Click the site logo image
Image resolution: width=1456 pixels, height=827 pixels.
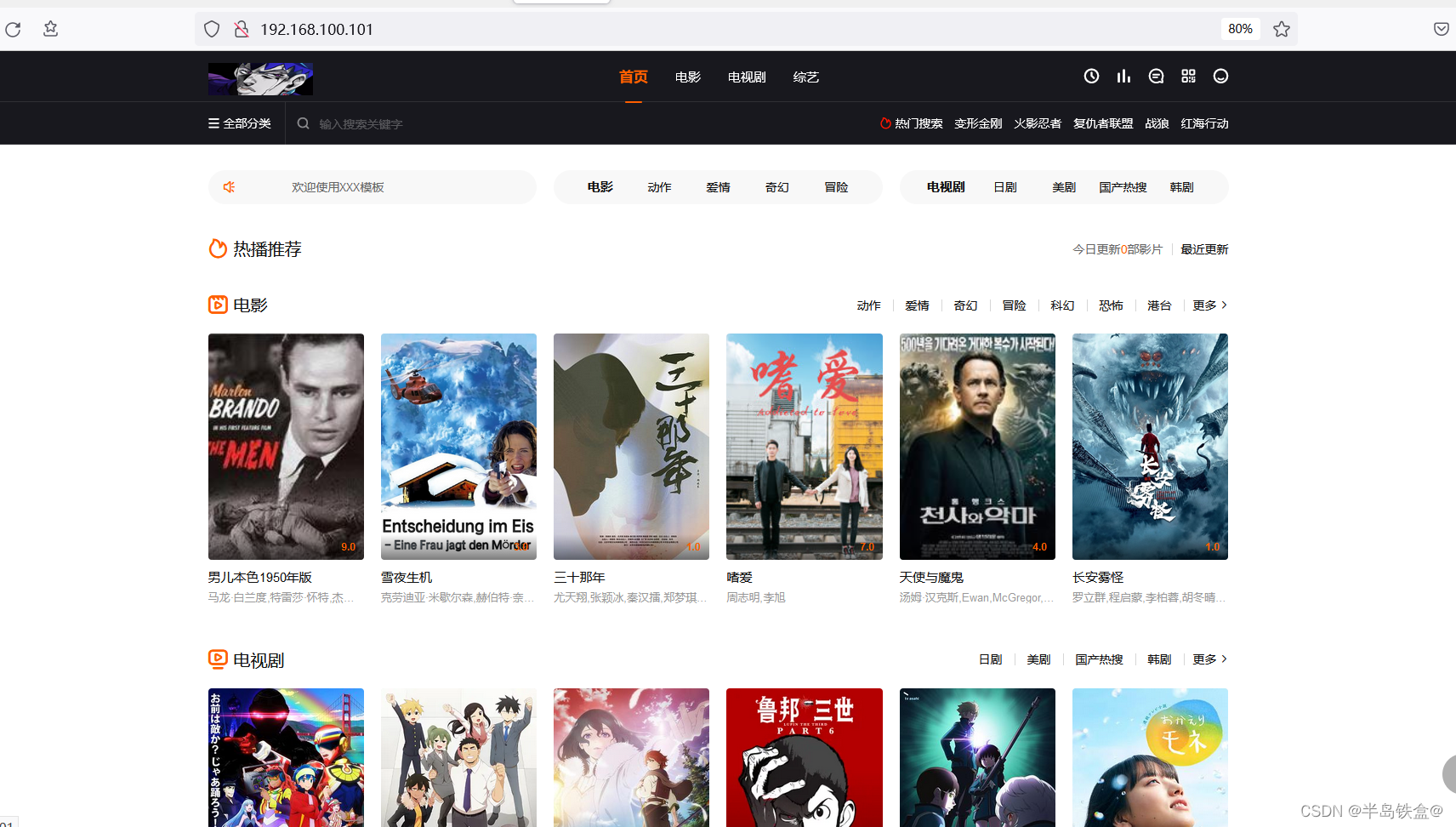260,78
